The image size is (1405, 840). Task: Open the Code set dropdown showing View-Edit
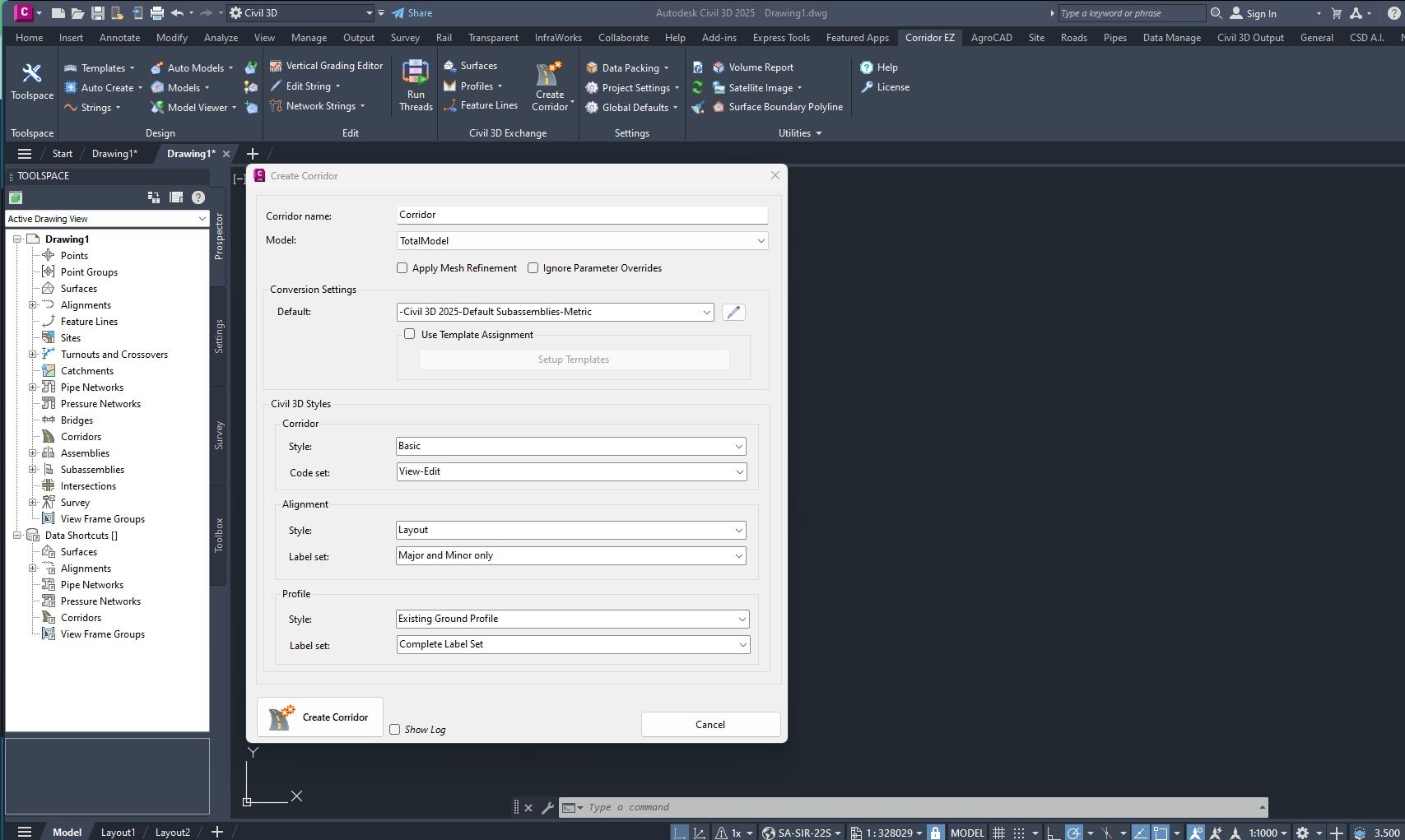point(571,471)
